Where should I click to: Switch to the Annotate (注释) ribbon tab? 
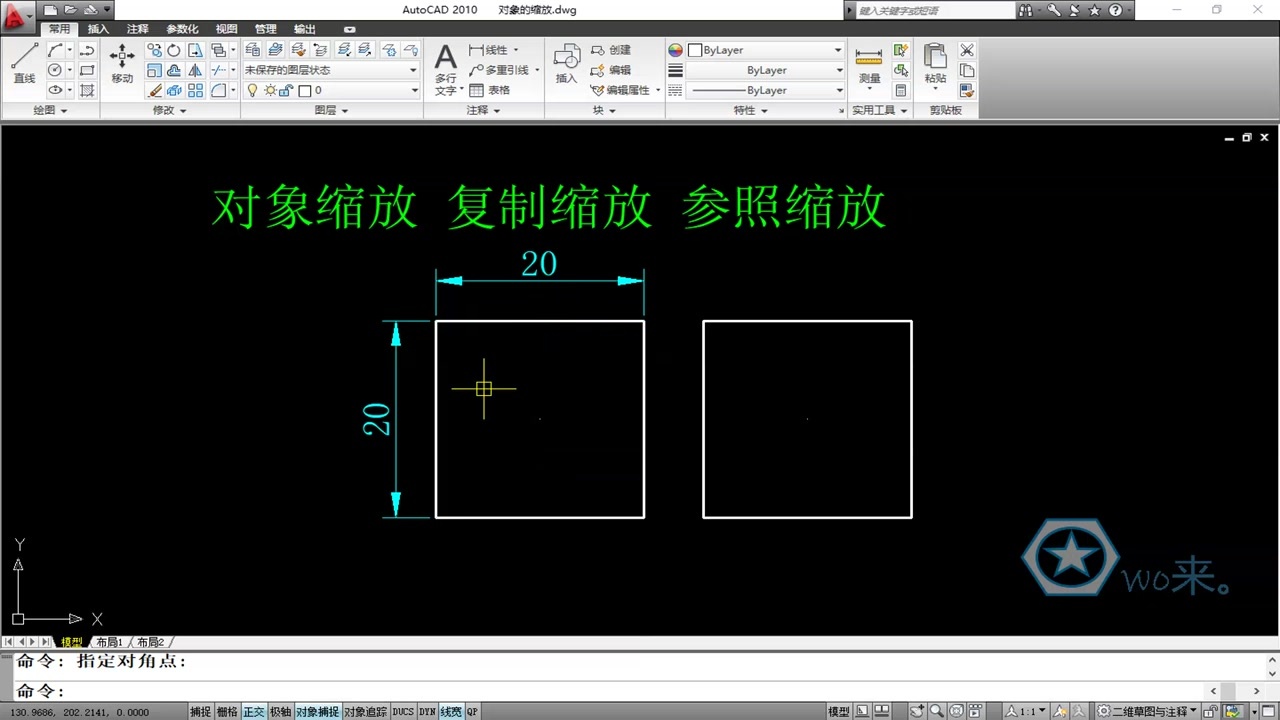click(138, 29)
